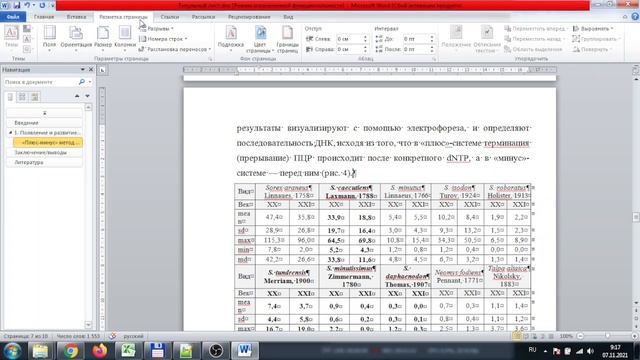Open Границы страниц (Page Borders) dialog
The height and width of the screenshot is (360, 640).
[x=287, y=39]
